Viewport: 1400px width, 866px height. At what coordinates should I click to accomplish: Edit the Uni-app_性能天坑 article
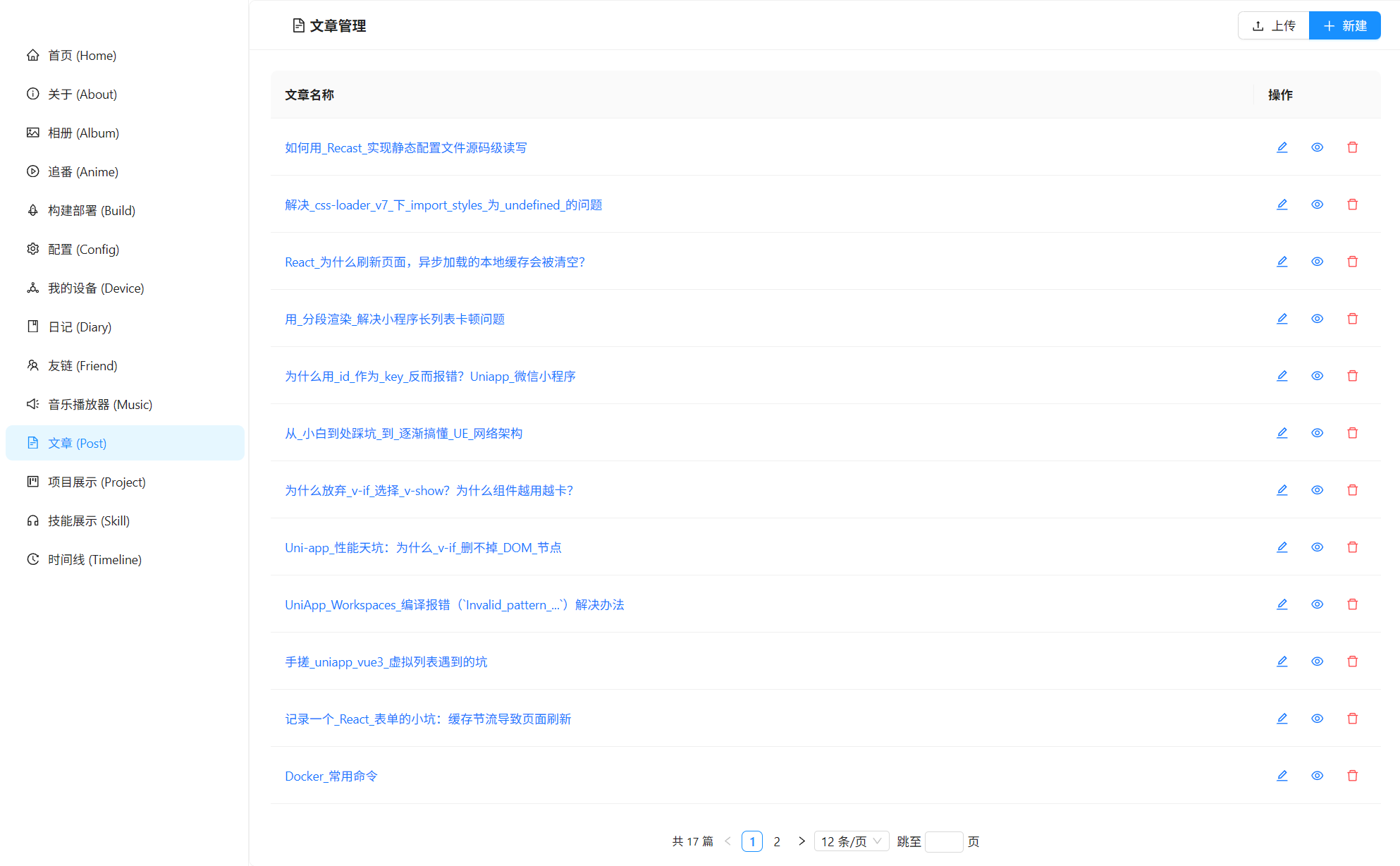tap(1282, 547)
